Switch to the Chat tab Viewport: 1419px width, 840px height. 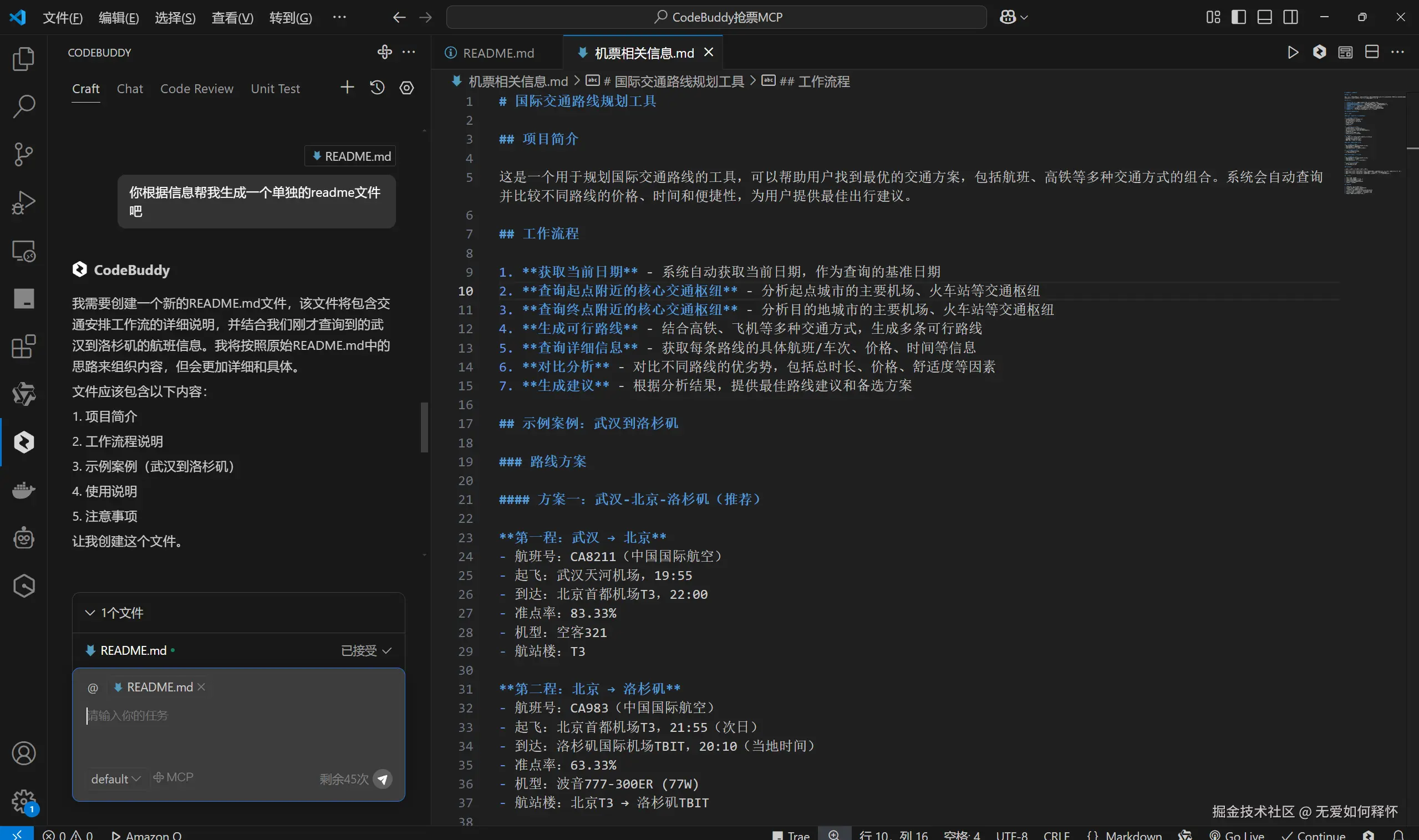pos(130,89)
